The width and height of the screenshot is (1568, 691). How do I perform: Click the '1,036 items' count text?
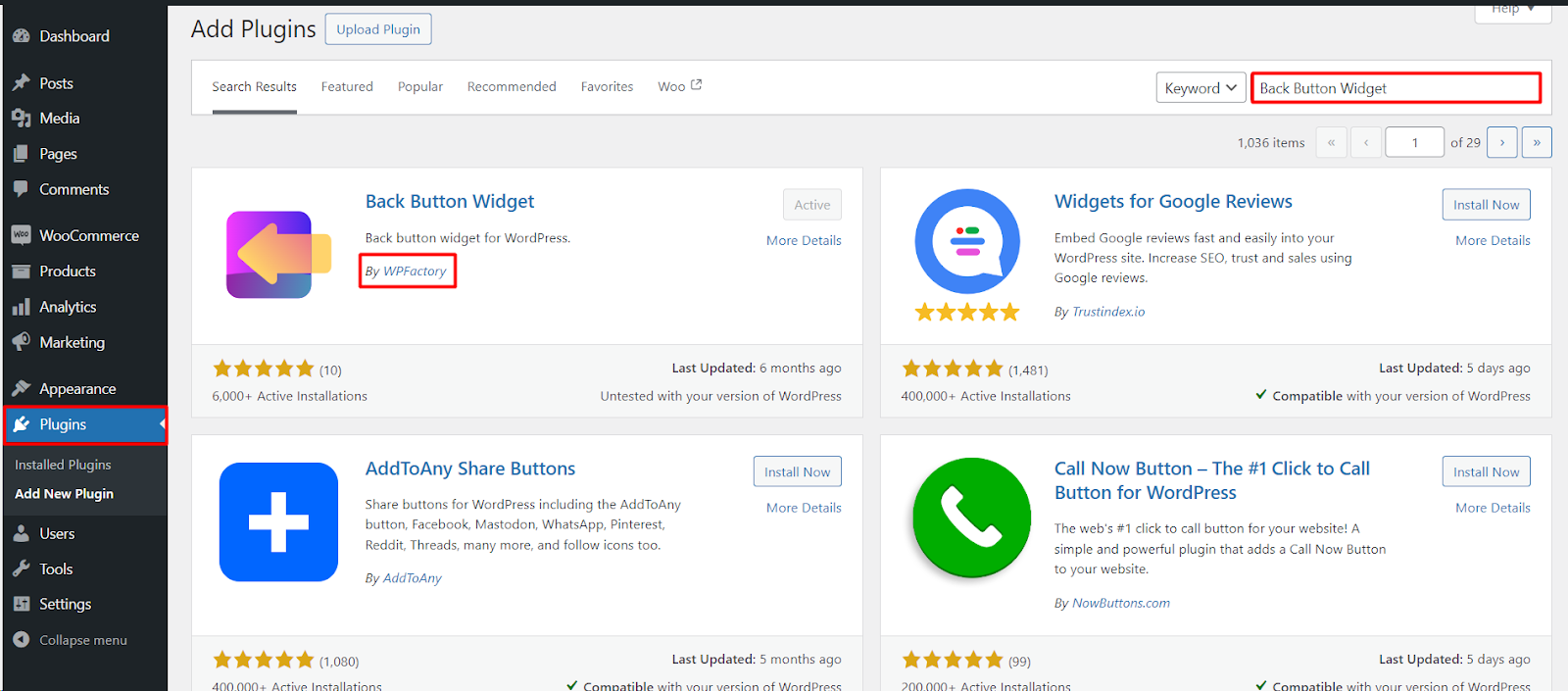click(1271, 143)
